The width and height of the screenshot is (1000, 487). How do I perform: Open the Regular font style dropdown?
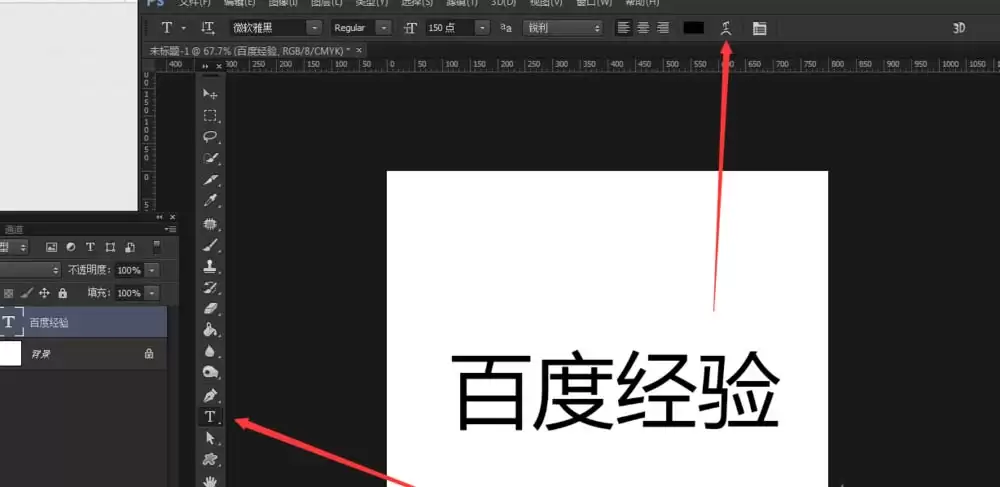click(383, 28)
